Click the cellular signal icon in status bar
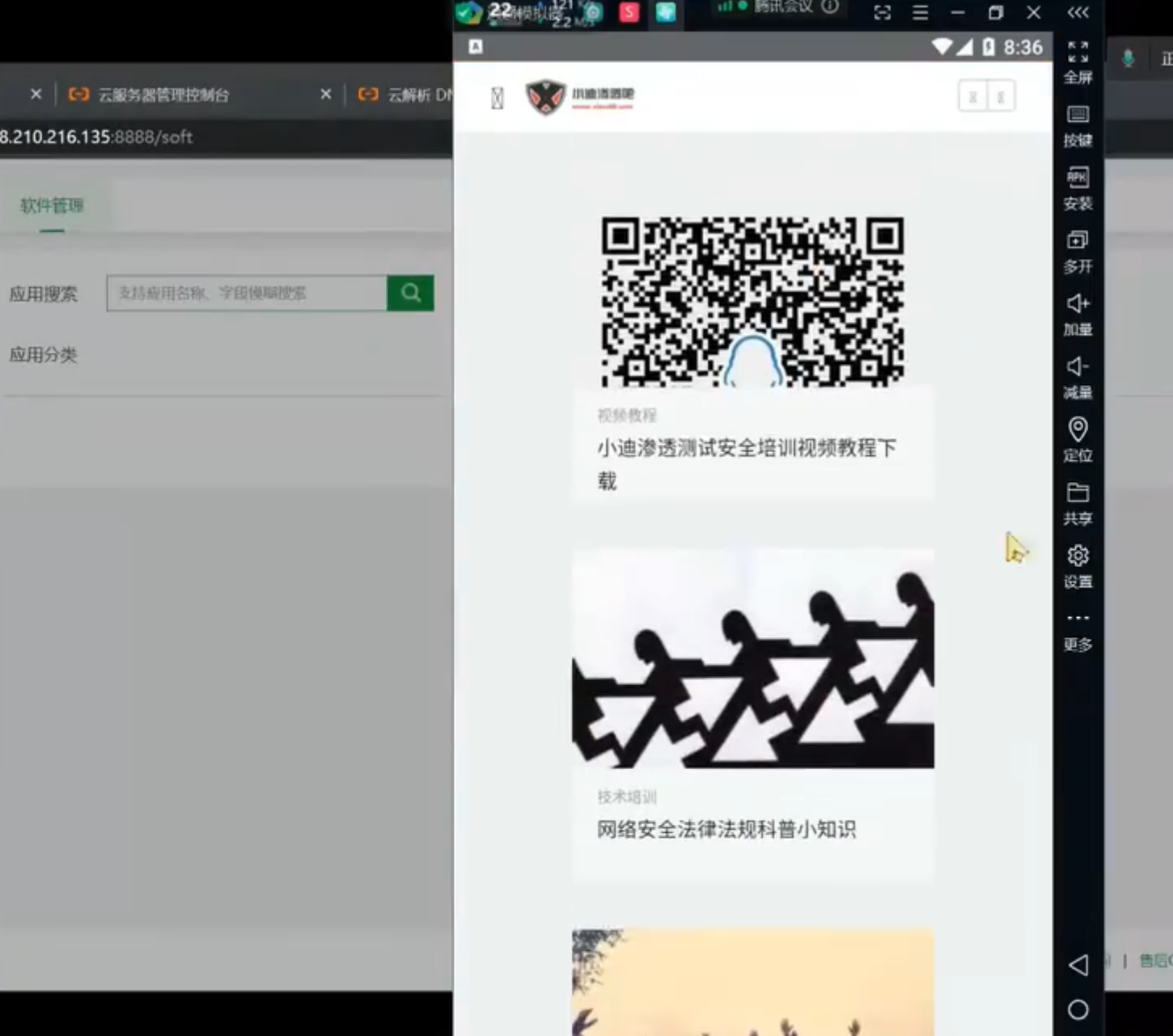 (x=964, y=47)
